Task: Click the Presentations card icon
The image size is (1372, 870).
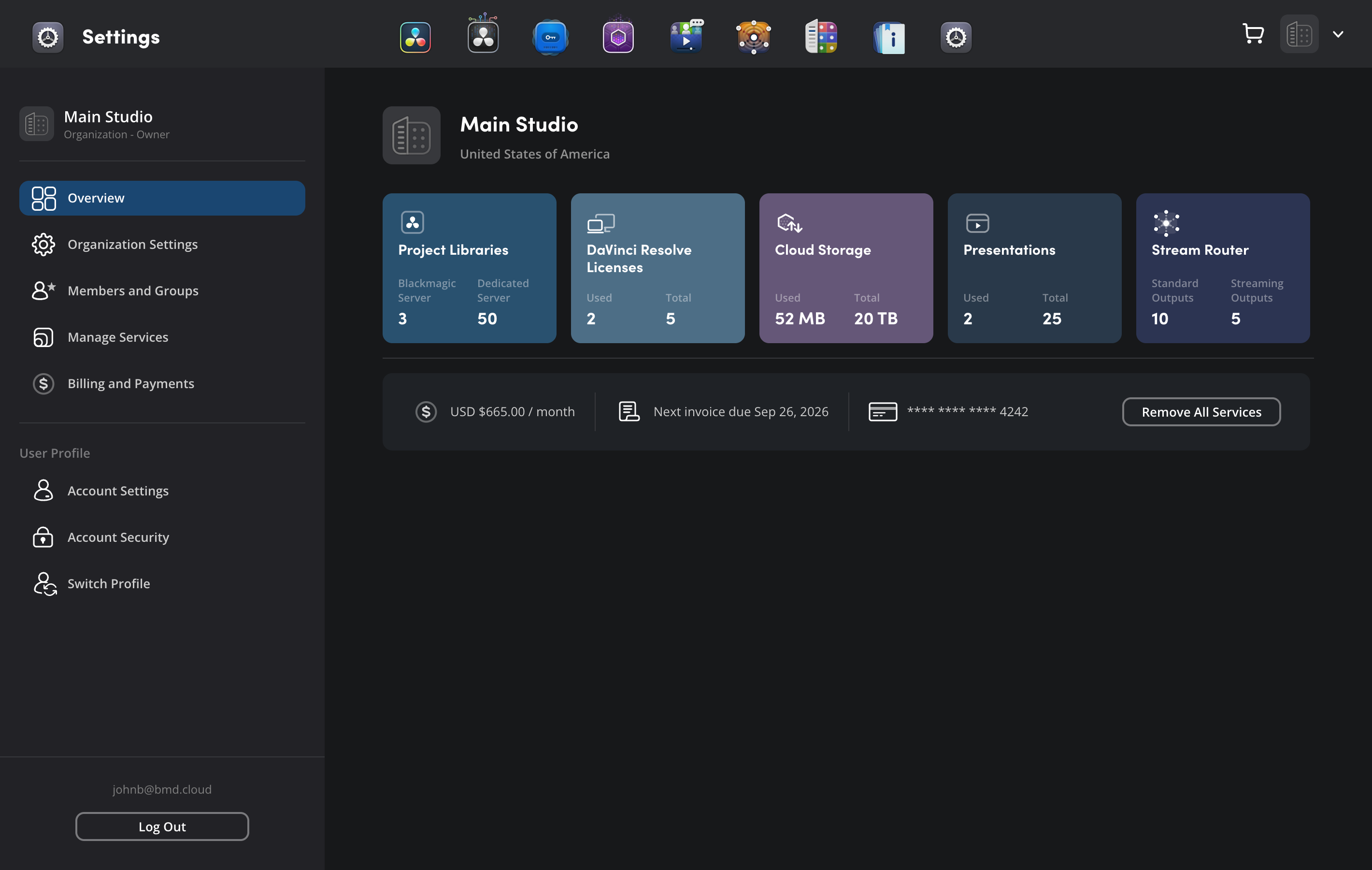Action: [x=978, y=223]
